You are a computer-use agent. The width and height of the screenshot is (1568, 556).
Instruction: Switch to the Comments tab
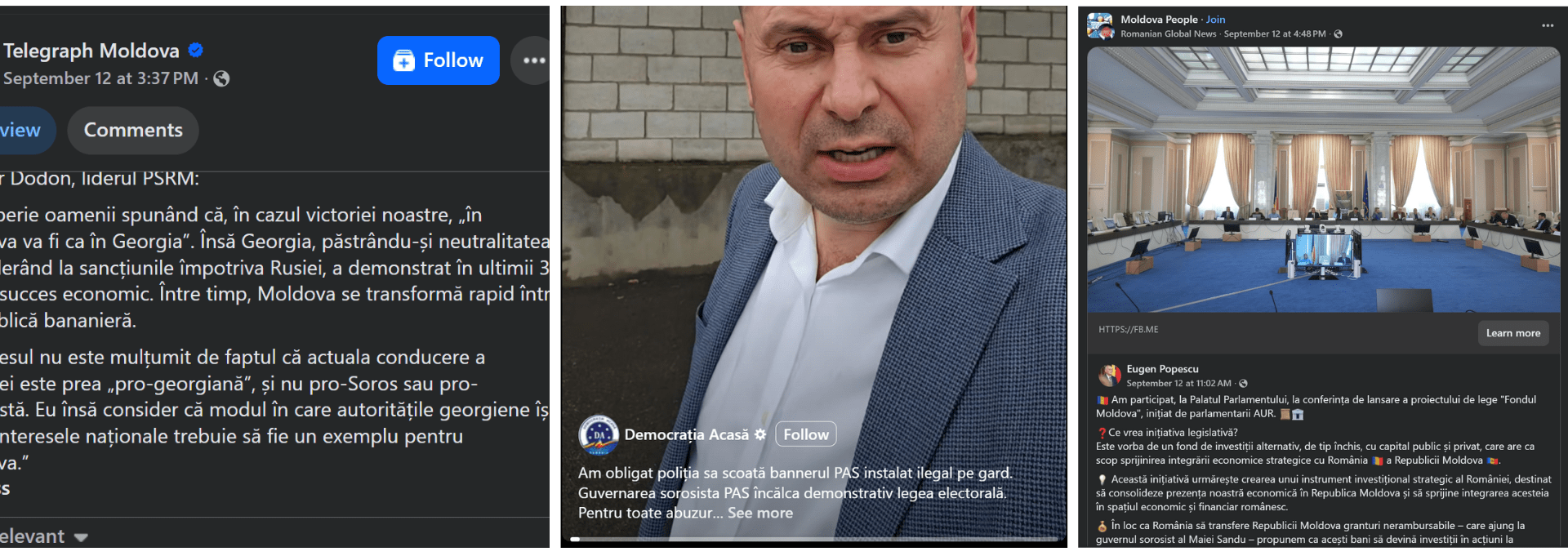(133, 131)
